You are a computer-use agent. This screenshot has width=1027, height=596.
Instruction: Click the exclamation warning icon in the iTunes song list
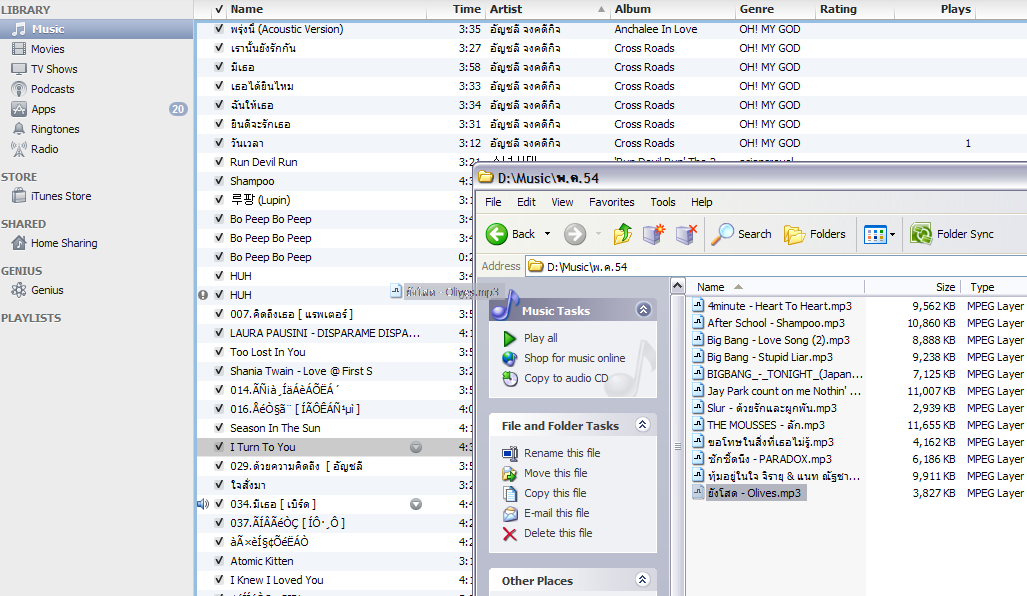coord(203,295)
